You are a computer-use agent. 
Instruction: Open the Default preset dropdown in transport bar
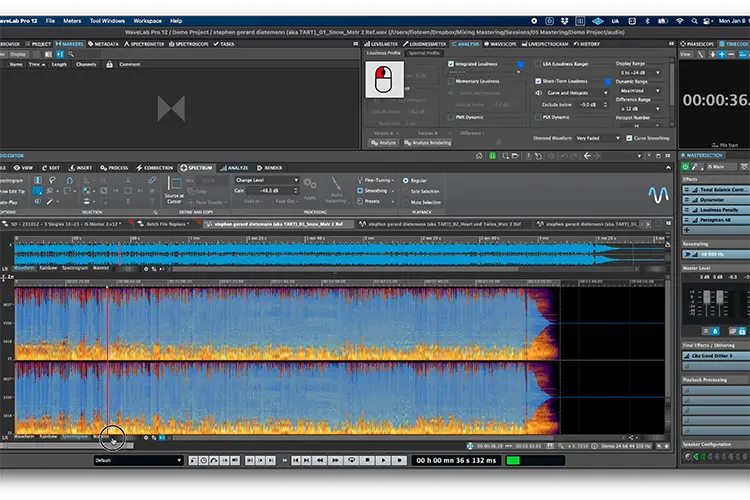(x=138, y=460)
